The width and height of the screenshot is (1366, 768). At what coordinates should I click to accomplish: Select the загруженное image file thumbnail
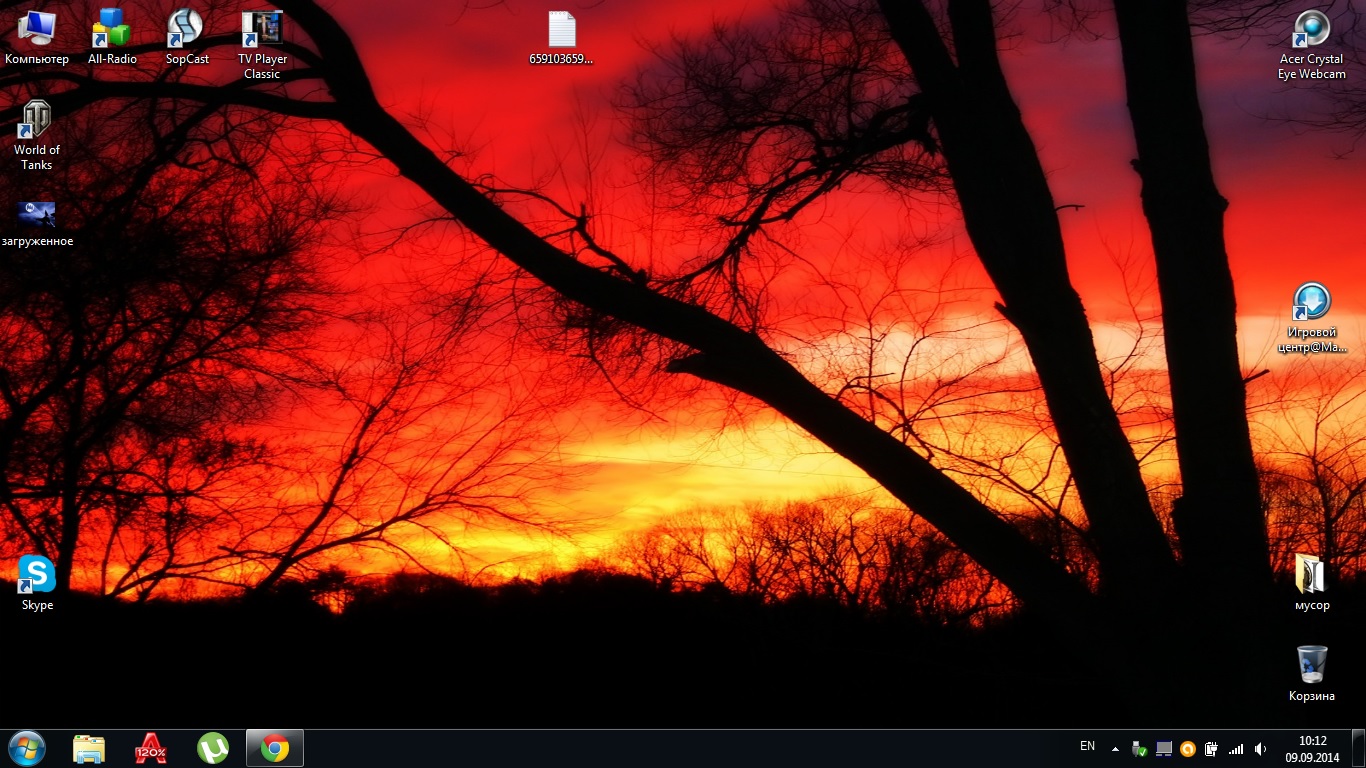click(x=37, y=223)
